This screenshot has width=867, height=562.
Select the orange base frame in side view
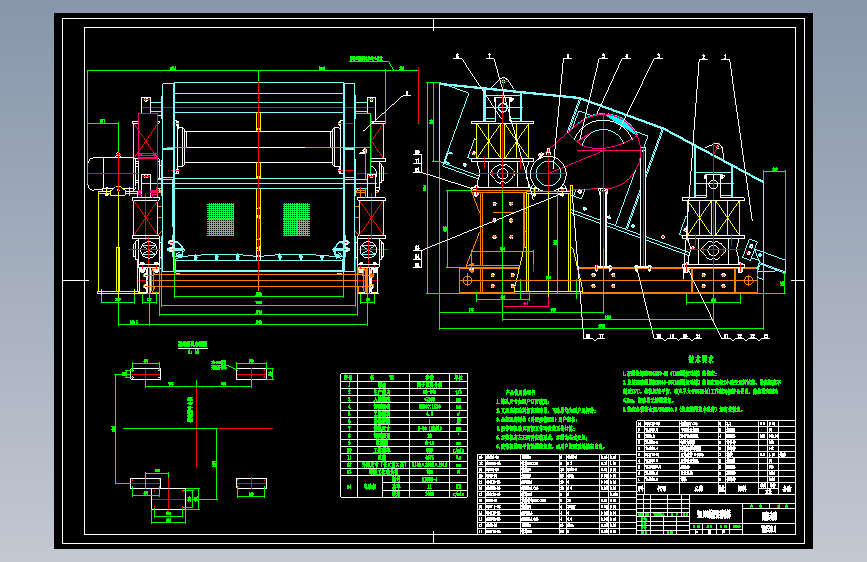coord(608,280)
